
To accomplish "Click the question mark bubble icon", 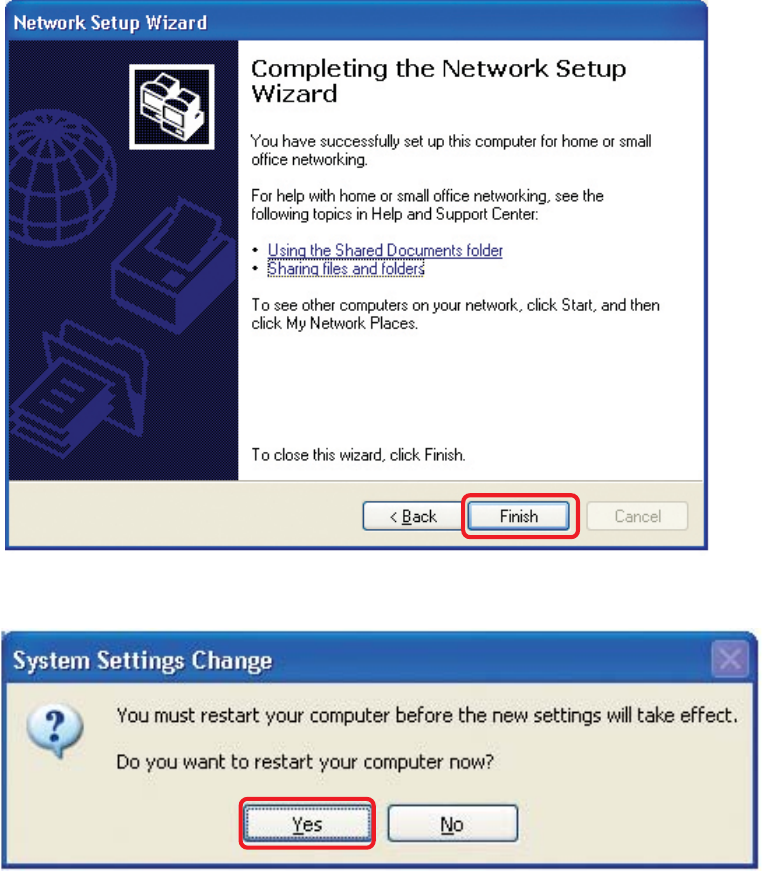I will click(x=54, y=729).
